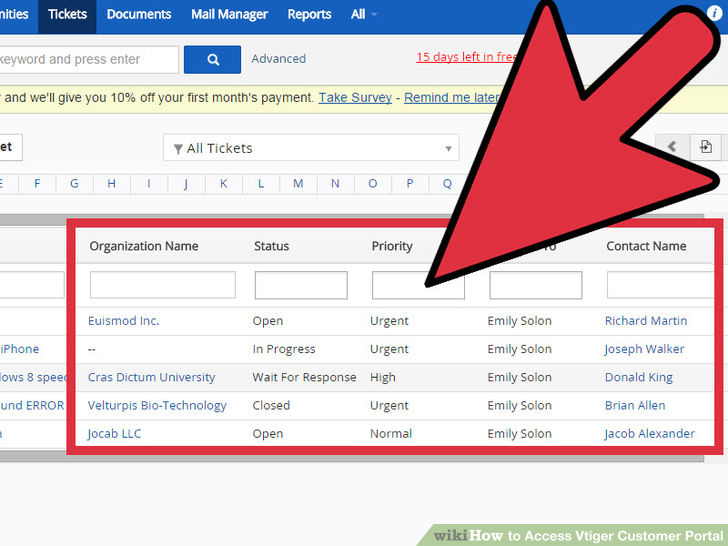Click the Remind me later link
The image size is (728, 546).
pos(452,98)
